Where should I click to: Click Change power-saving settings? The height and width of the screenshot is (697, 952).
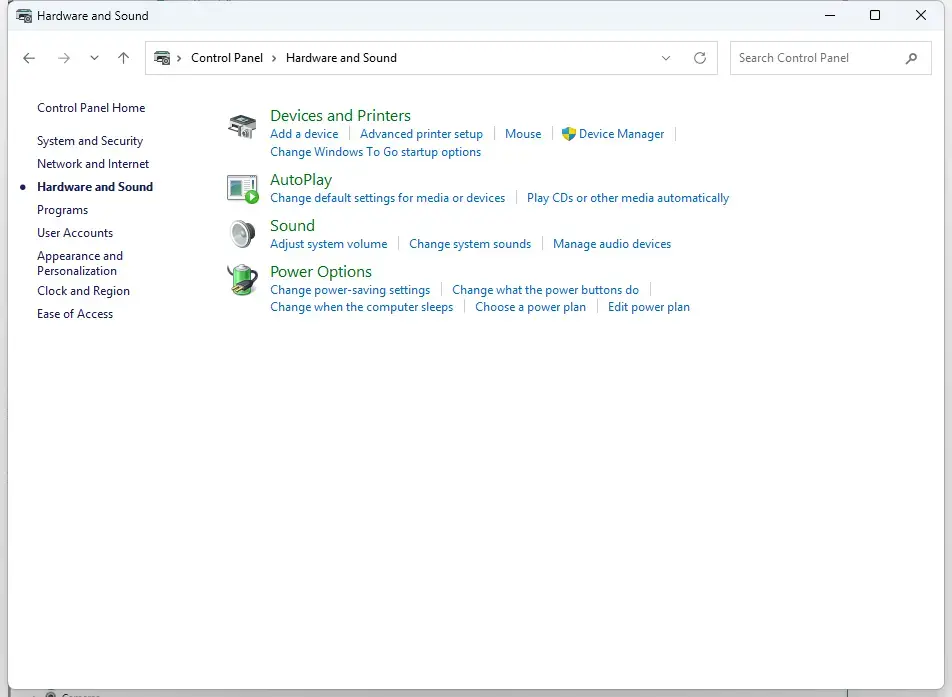[350, 290]
